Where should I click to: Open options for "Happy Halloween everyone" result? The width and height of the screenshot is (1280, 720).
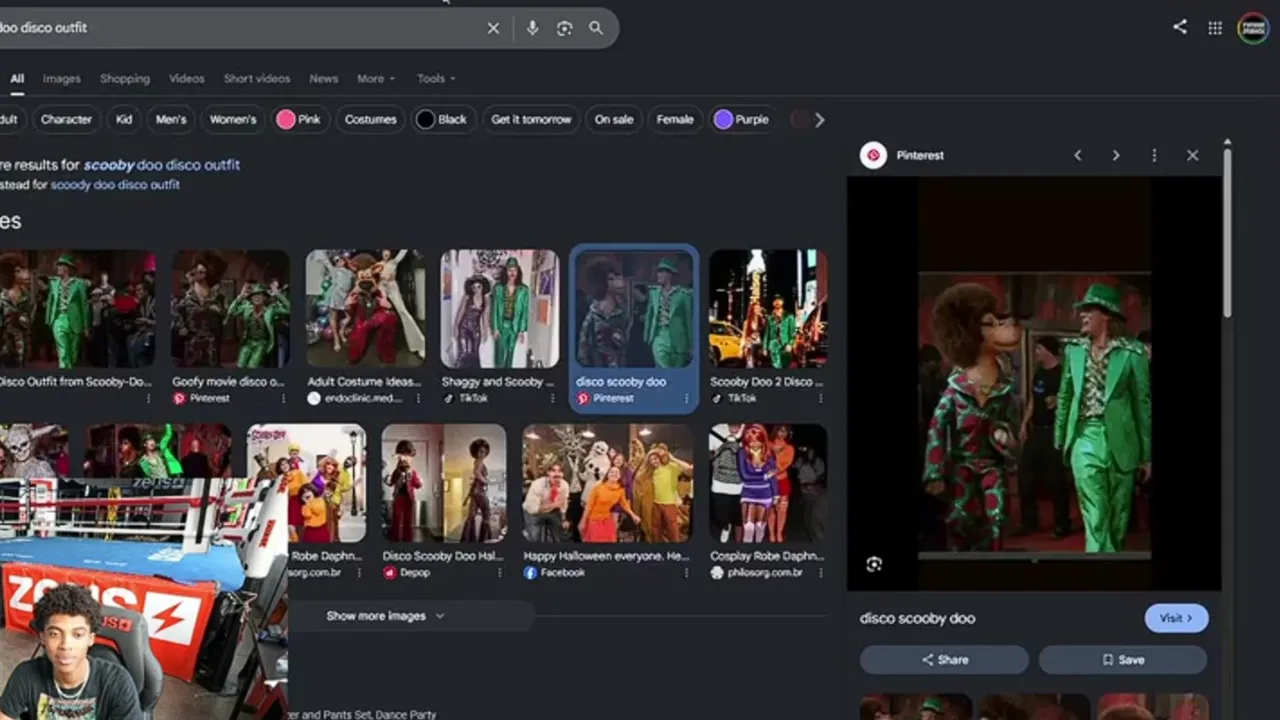click(x=686, y=573)
